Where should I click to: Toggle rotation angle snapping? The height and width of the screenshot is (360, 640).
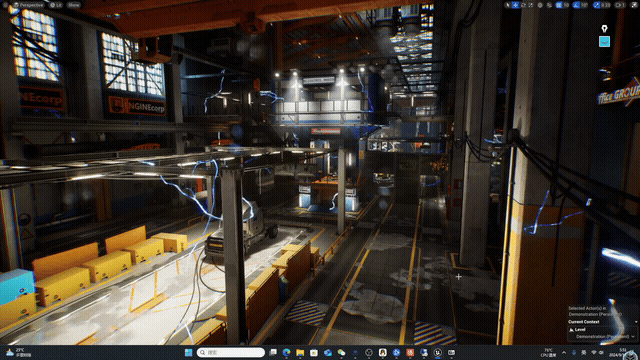tap(576, 5)
